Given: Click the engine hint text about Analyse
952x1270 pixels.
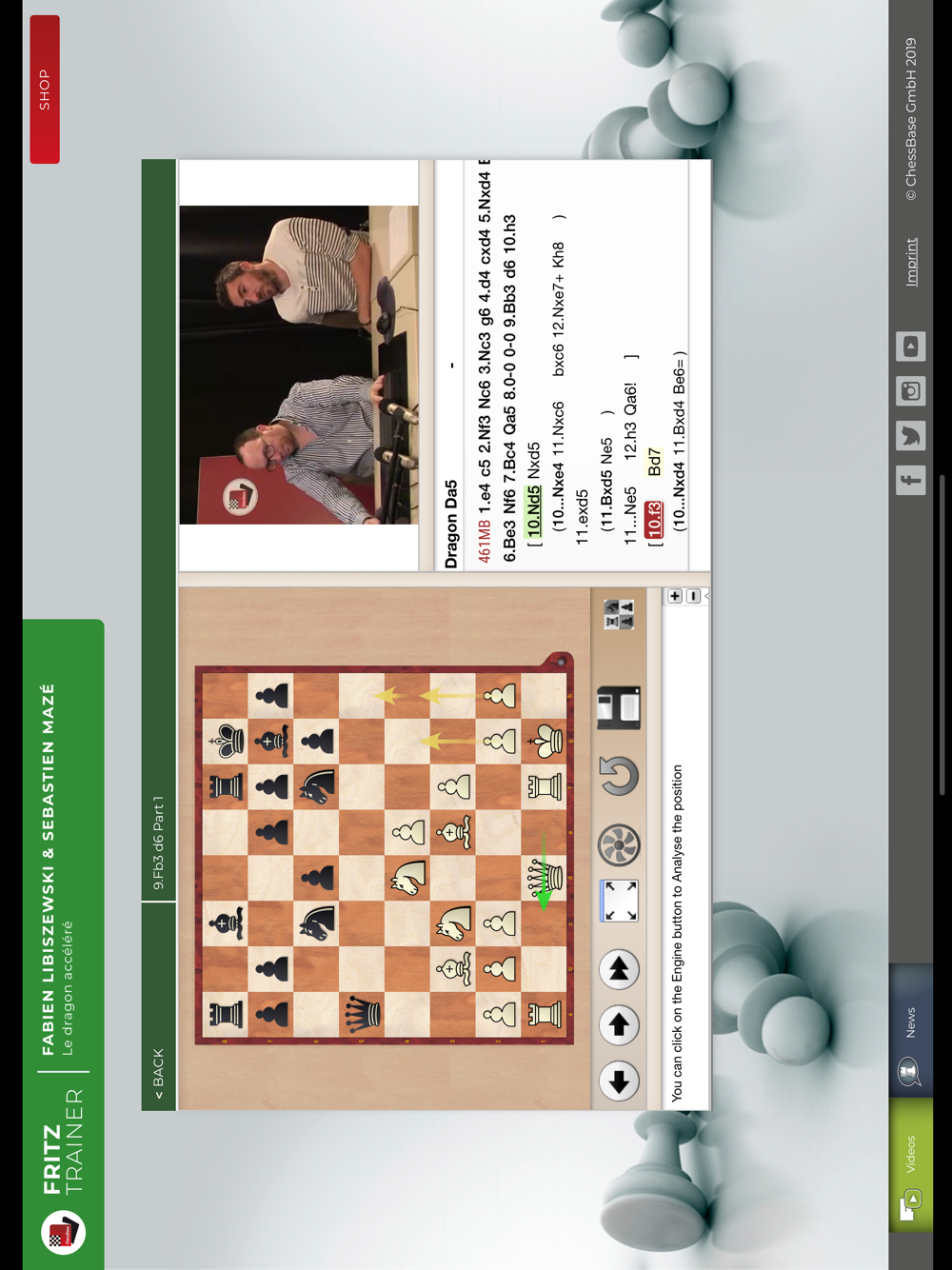Looking at the screenshot, I should pos(677,933).
